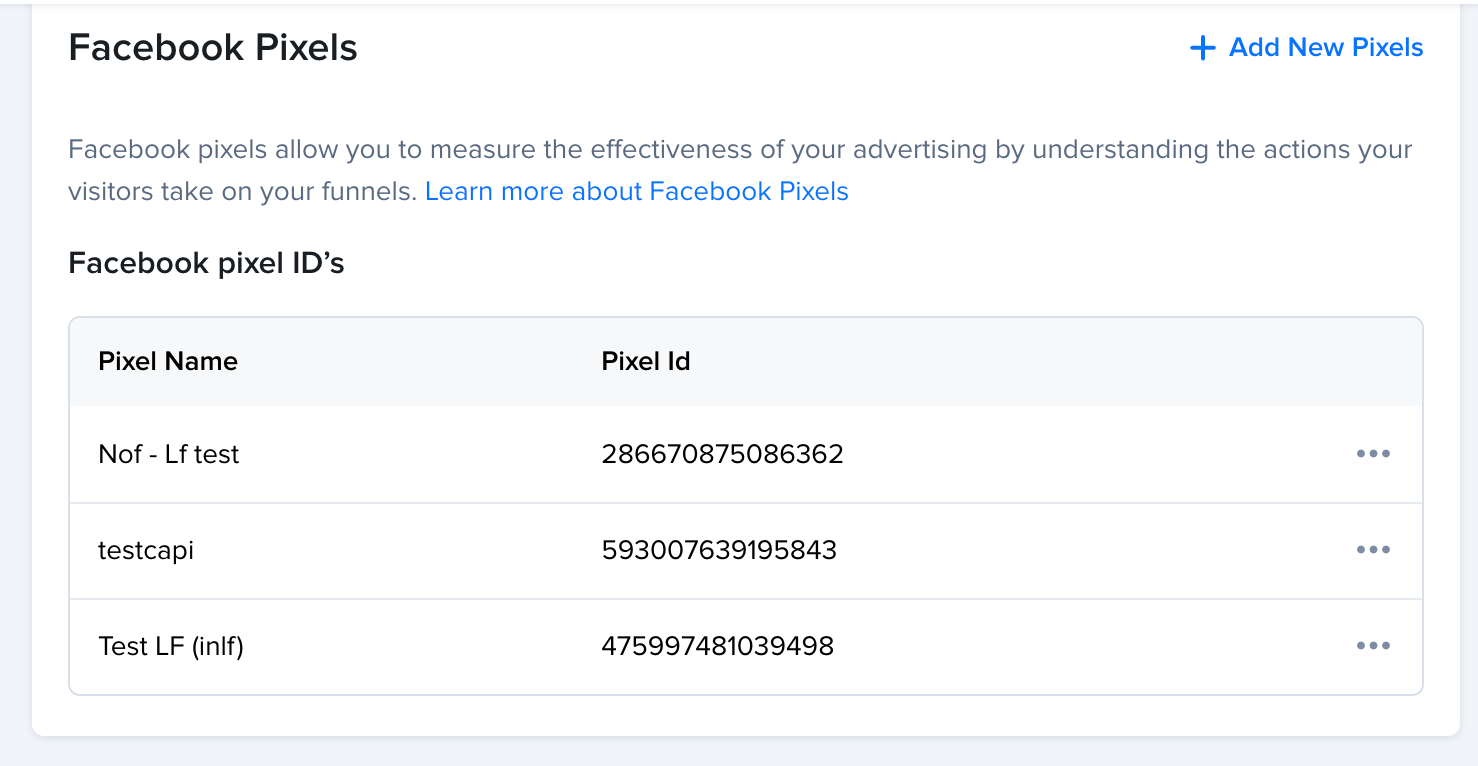Open Learn more about Facebook Pixels link
The height and width of the screenshot is (766, 1478).
[x=636, y=192]
